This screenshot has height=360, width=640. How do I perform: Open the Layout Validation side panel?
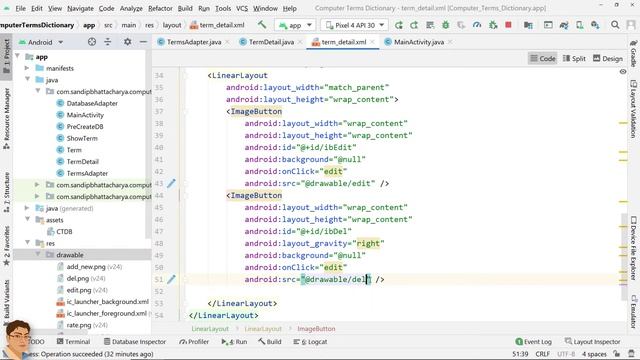633,109
